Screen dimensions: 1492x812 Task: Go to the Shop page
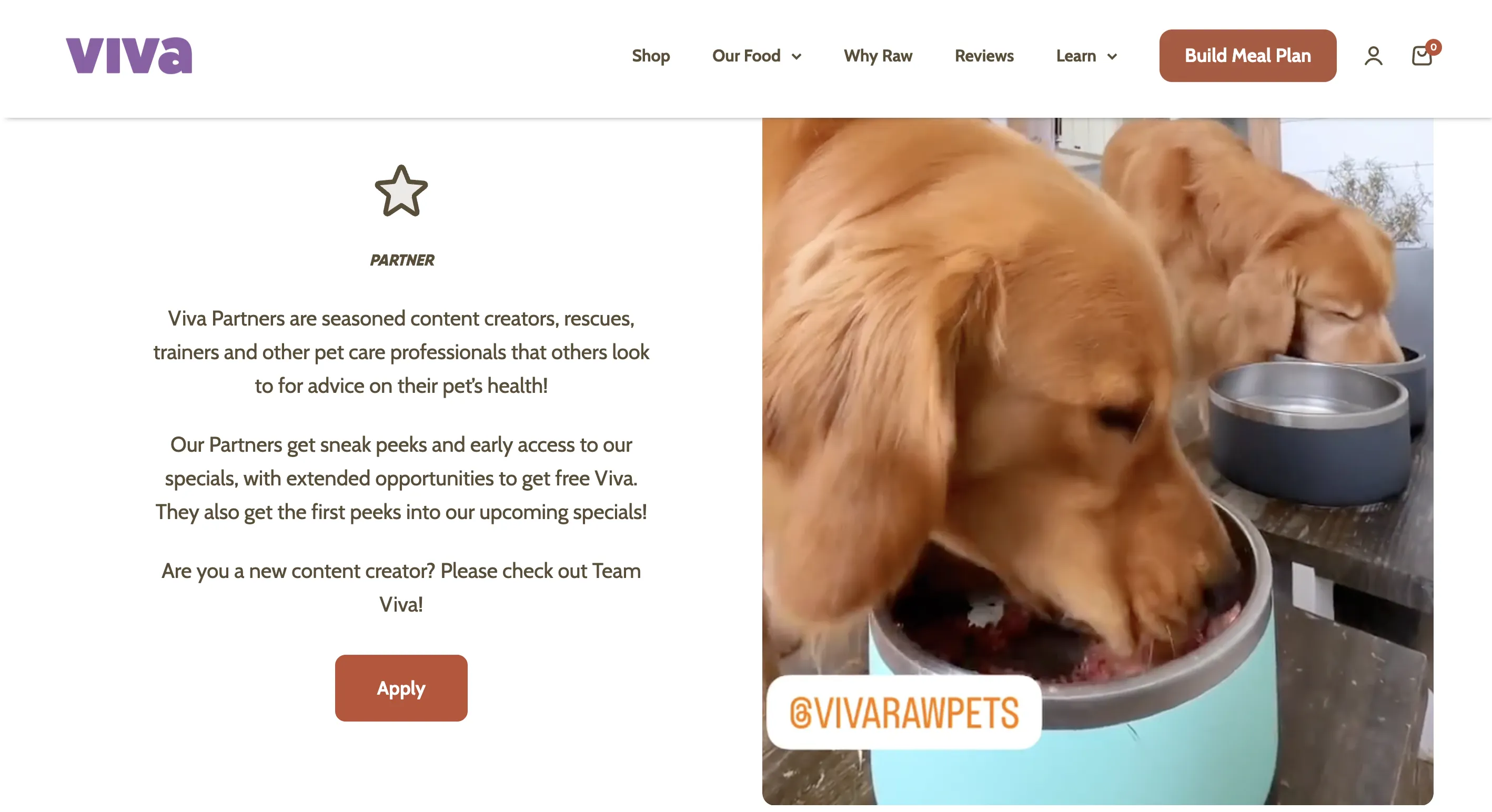click(650, 56)
